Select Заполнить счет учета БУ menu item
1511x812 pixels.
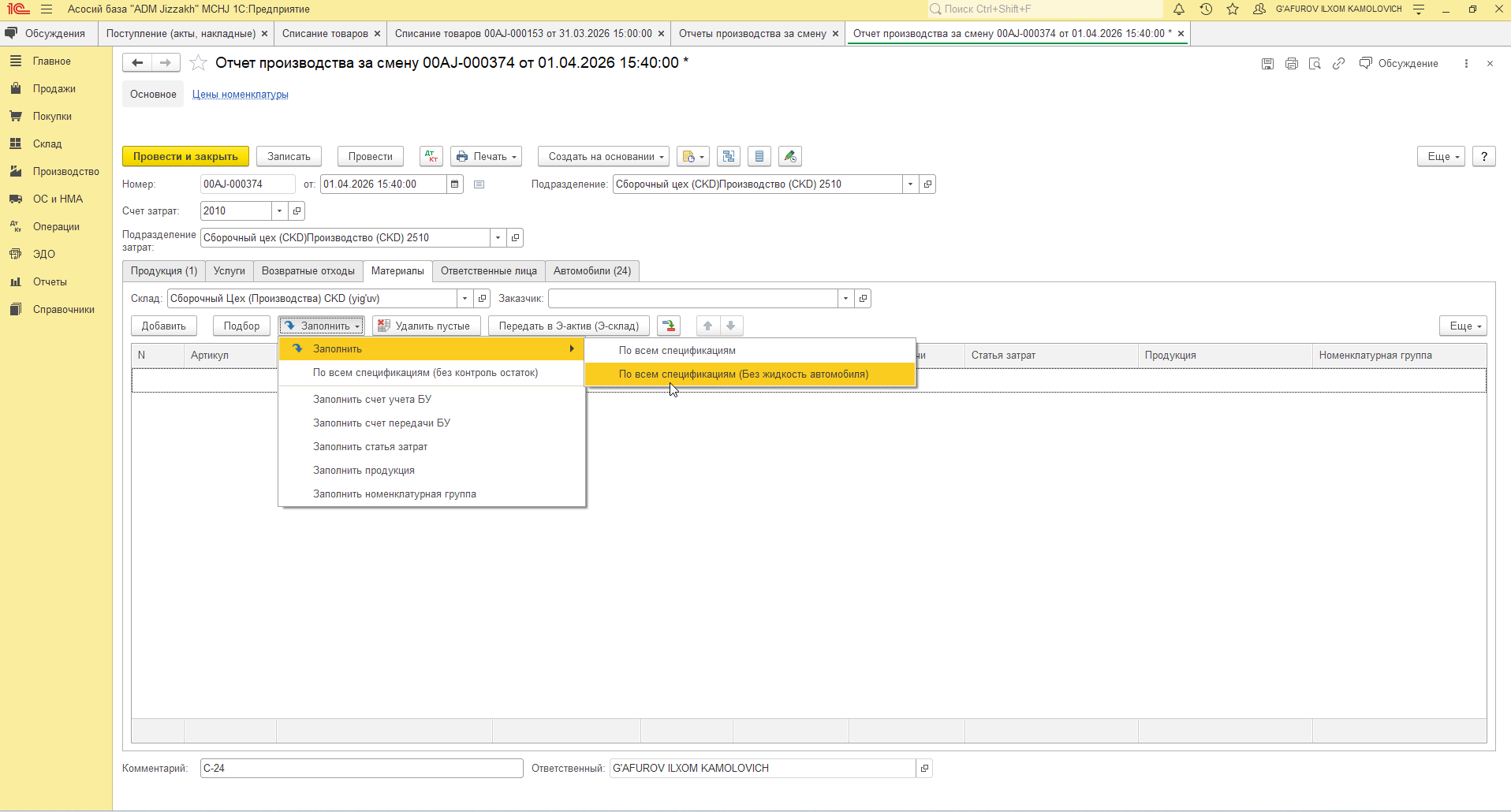(432, 399)
